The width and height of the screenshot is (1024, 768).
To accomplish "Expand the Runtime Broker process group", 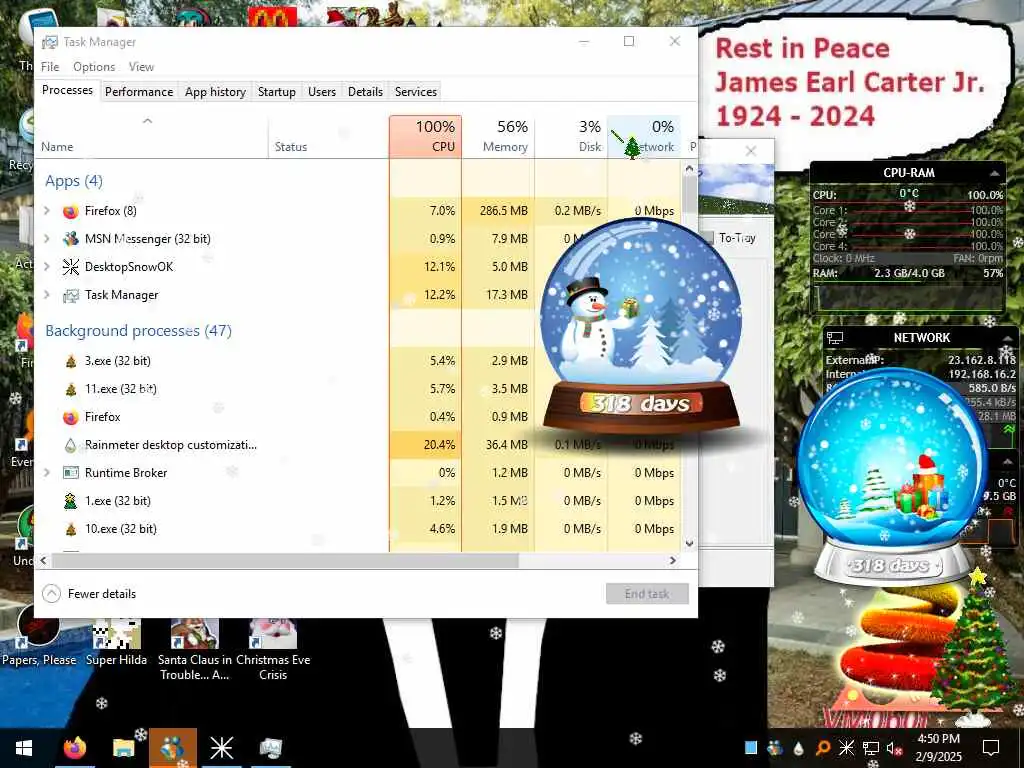I will [47, 473].
